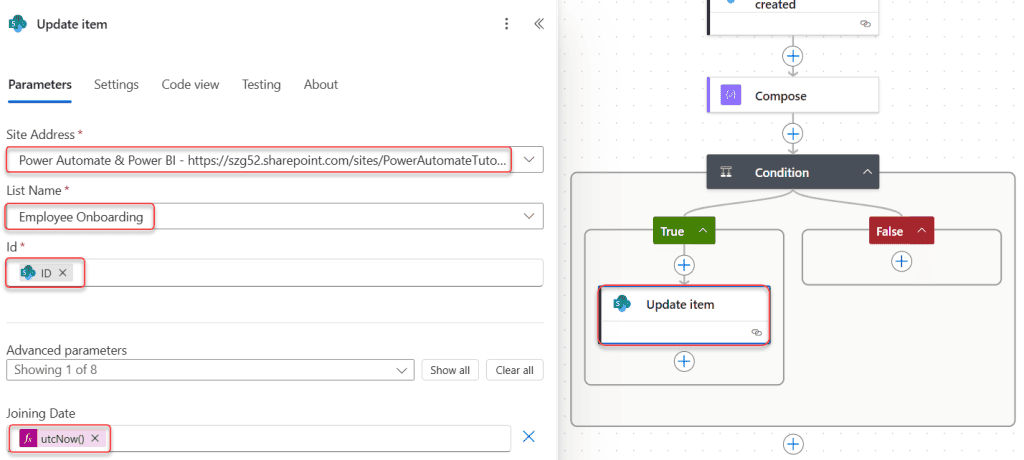Add step below the Condition block
The height and width of the screenshot is (460, 1024).
pyautogui.click(x=793, y=444)
